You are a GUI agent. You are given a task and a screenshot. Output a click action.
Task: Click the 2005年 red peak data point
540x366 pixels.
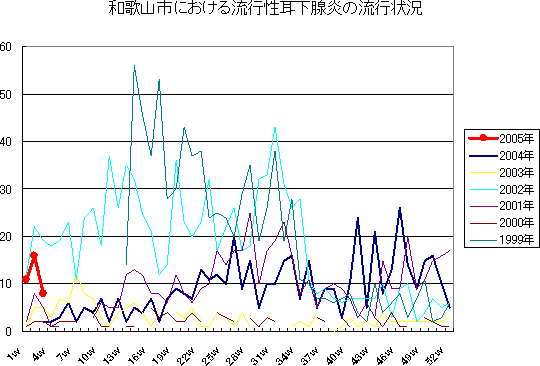pyautogui.click(x=34, y=255)
